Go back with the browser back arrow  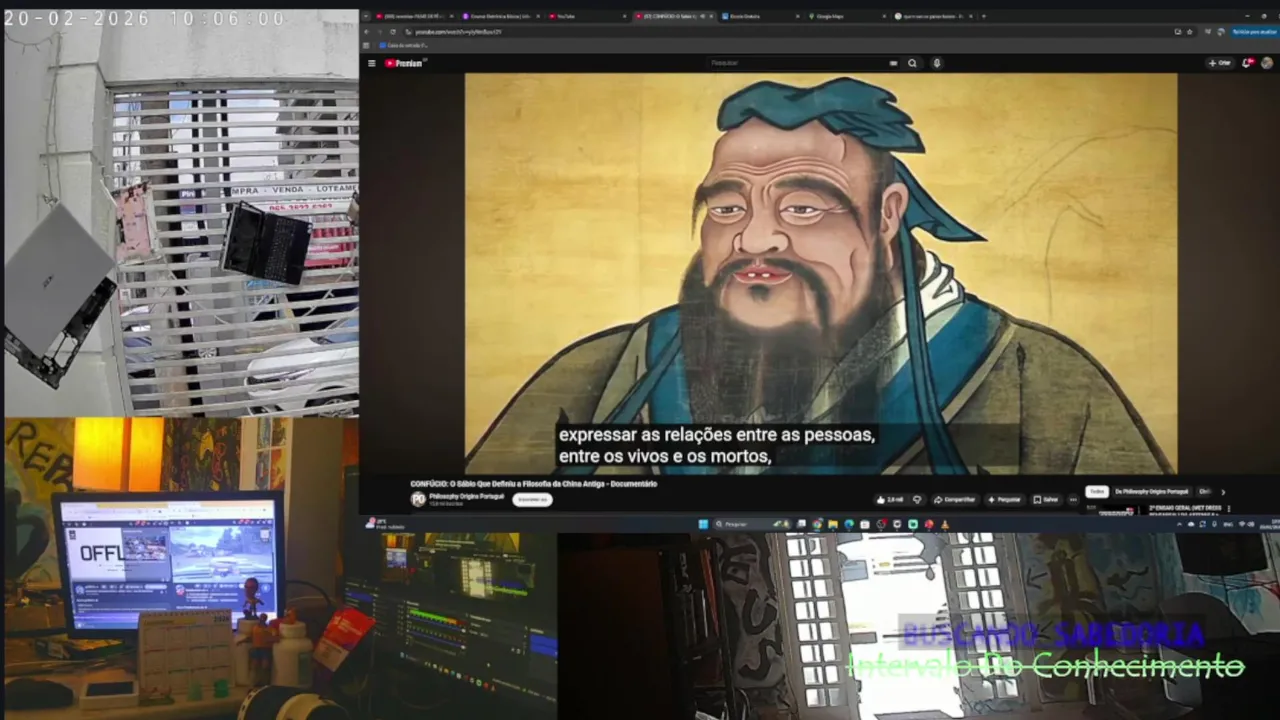click(366, 32)
